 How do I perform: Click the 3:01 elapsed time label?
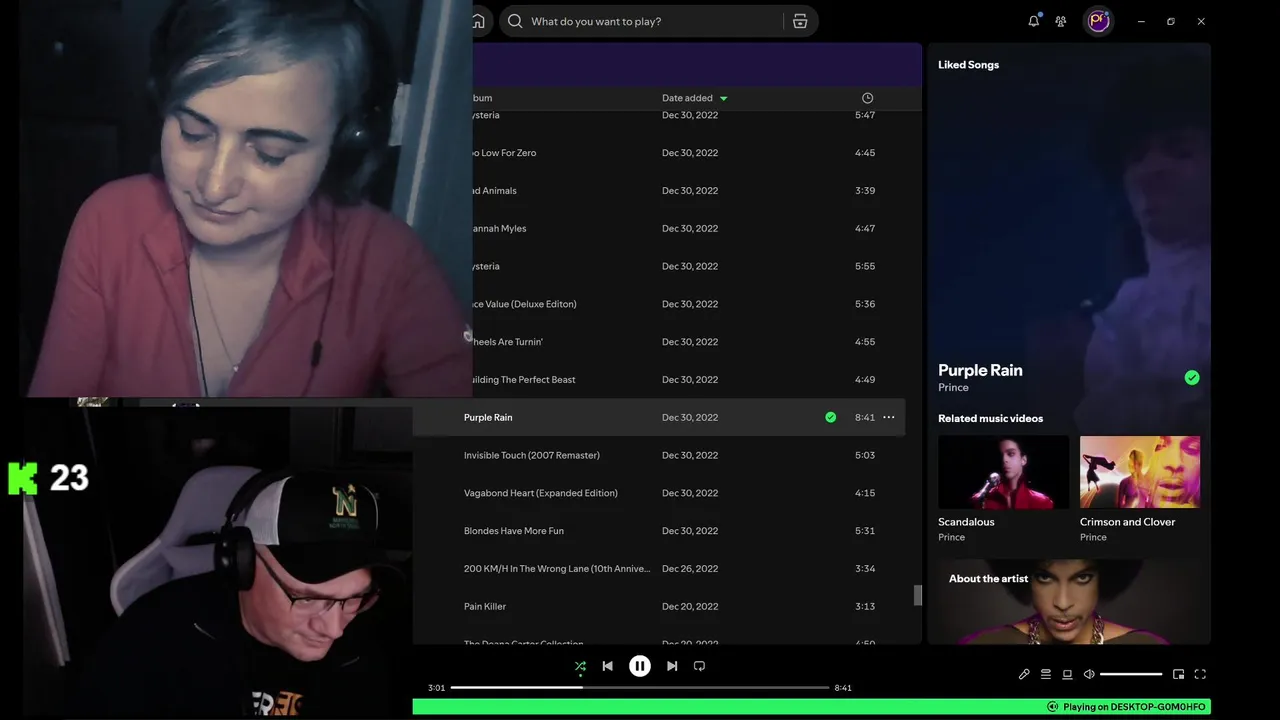pyautogui.click(x=436, y=688)
